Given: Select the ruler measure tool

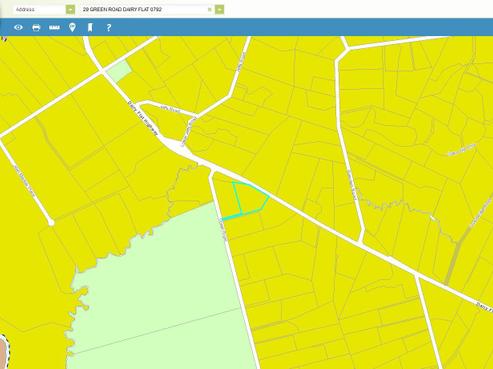Looking at the screenshot, I should pos(54,27).
